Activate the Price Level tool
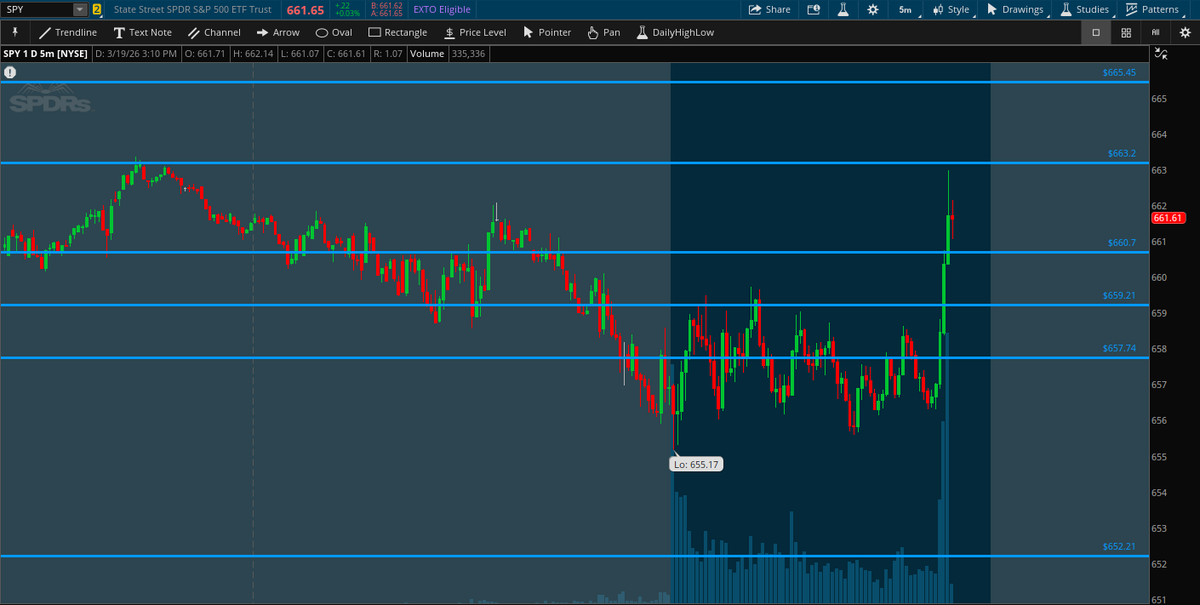The width and height of the screenshot is (1200, 605). coord(475,32)
